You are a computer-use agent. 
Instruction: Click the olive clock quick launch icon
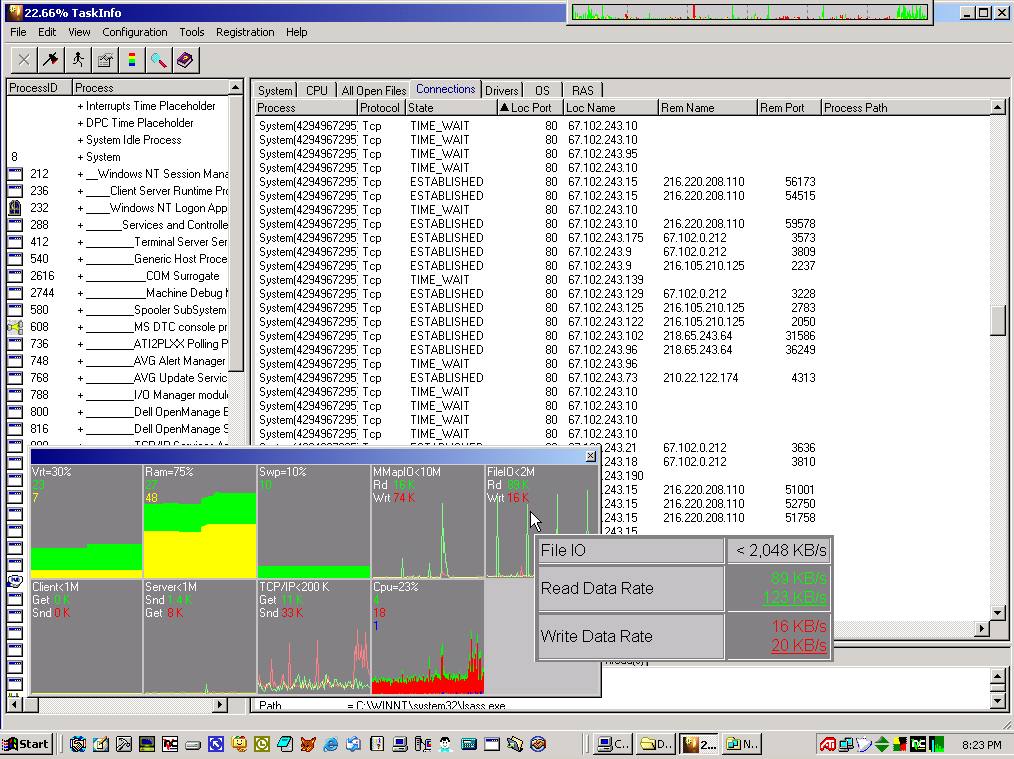click(x=262, y=744)
